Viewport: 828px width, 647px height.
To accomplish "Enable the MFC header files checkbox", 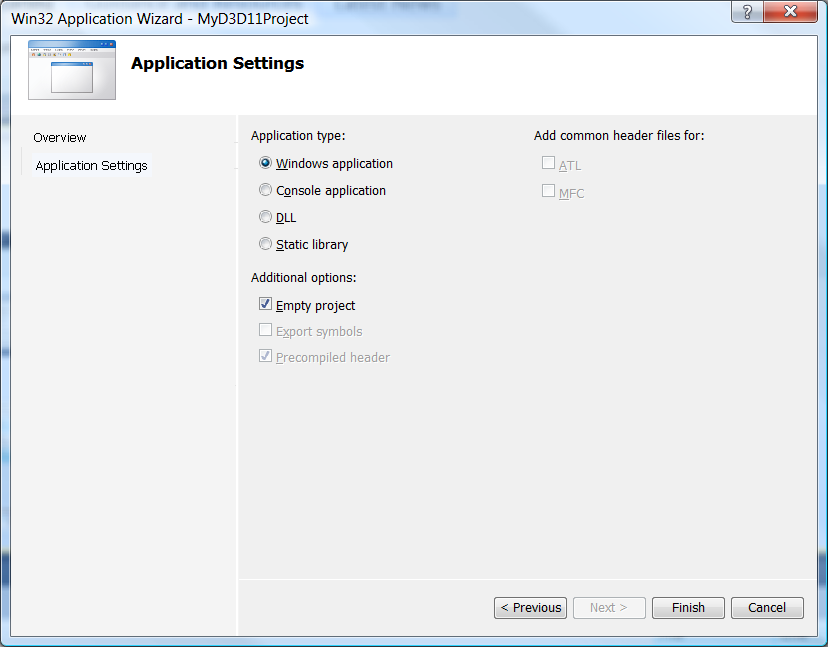I will click(548, 191).
